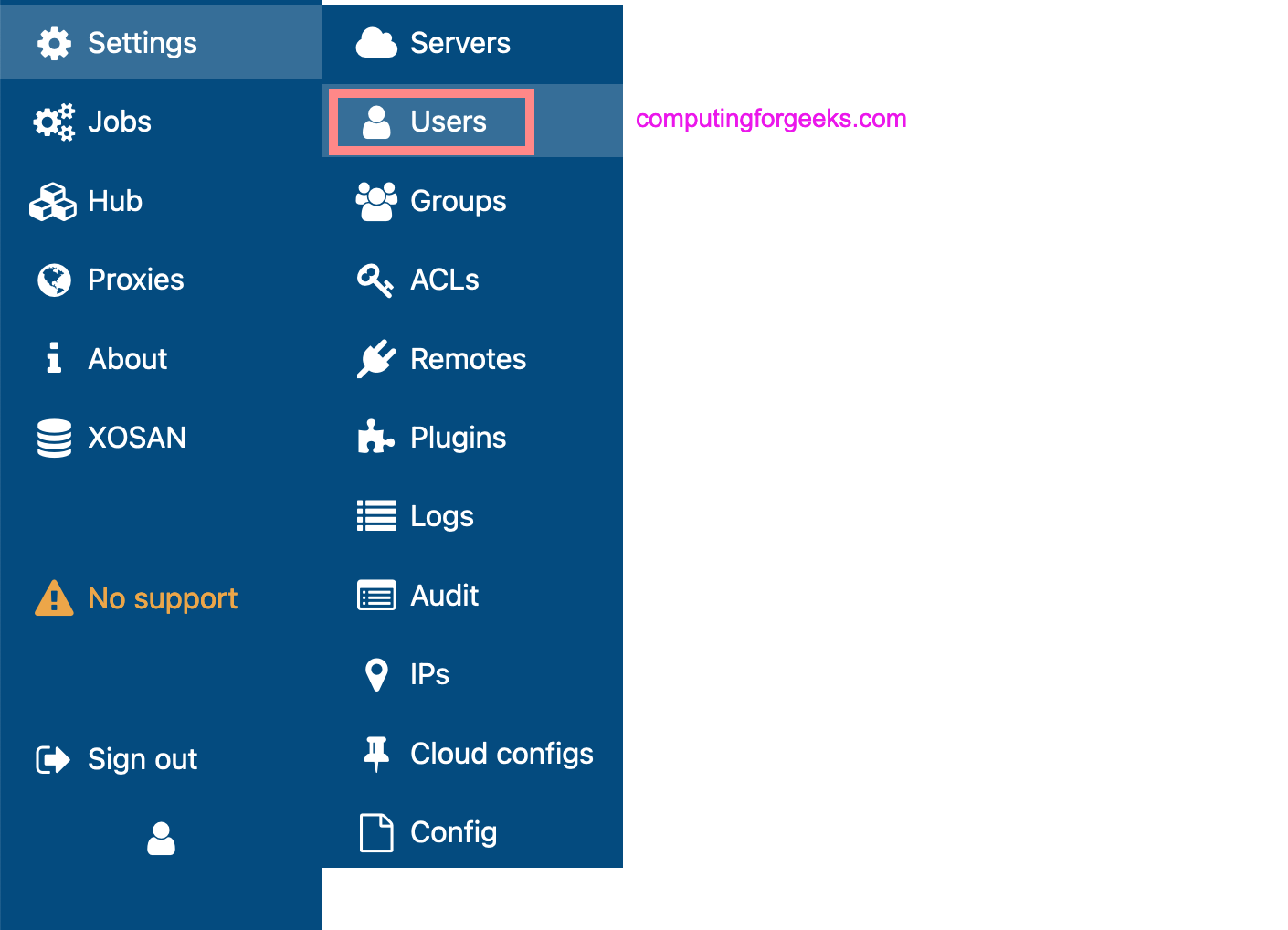
Task: Select the Jobs gears icon
Action: pos(53,121)
